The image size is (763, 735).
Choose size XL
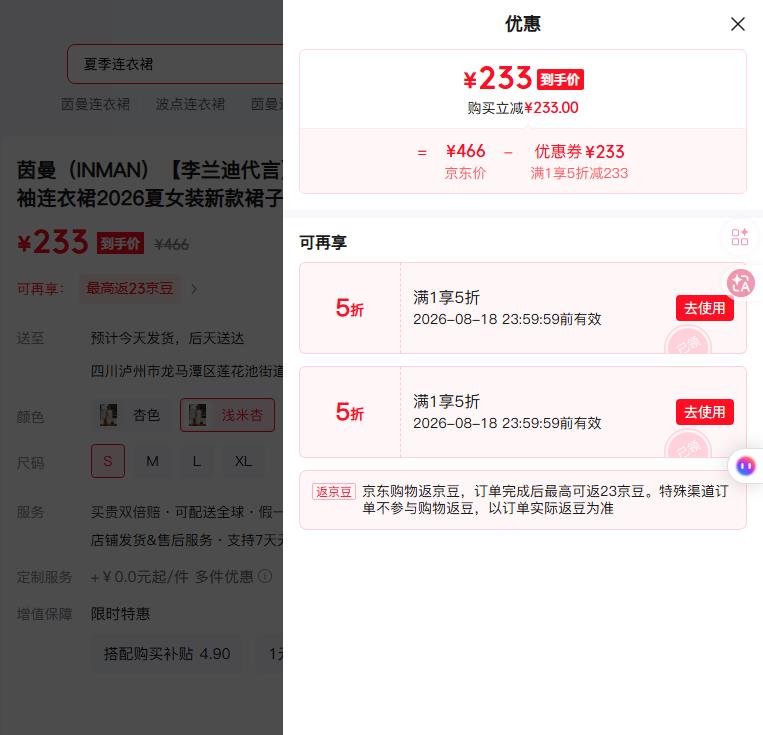pyautogui.click(x=243, y=460)
